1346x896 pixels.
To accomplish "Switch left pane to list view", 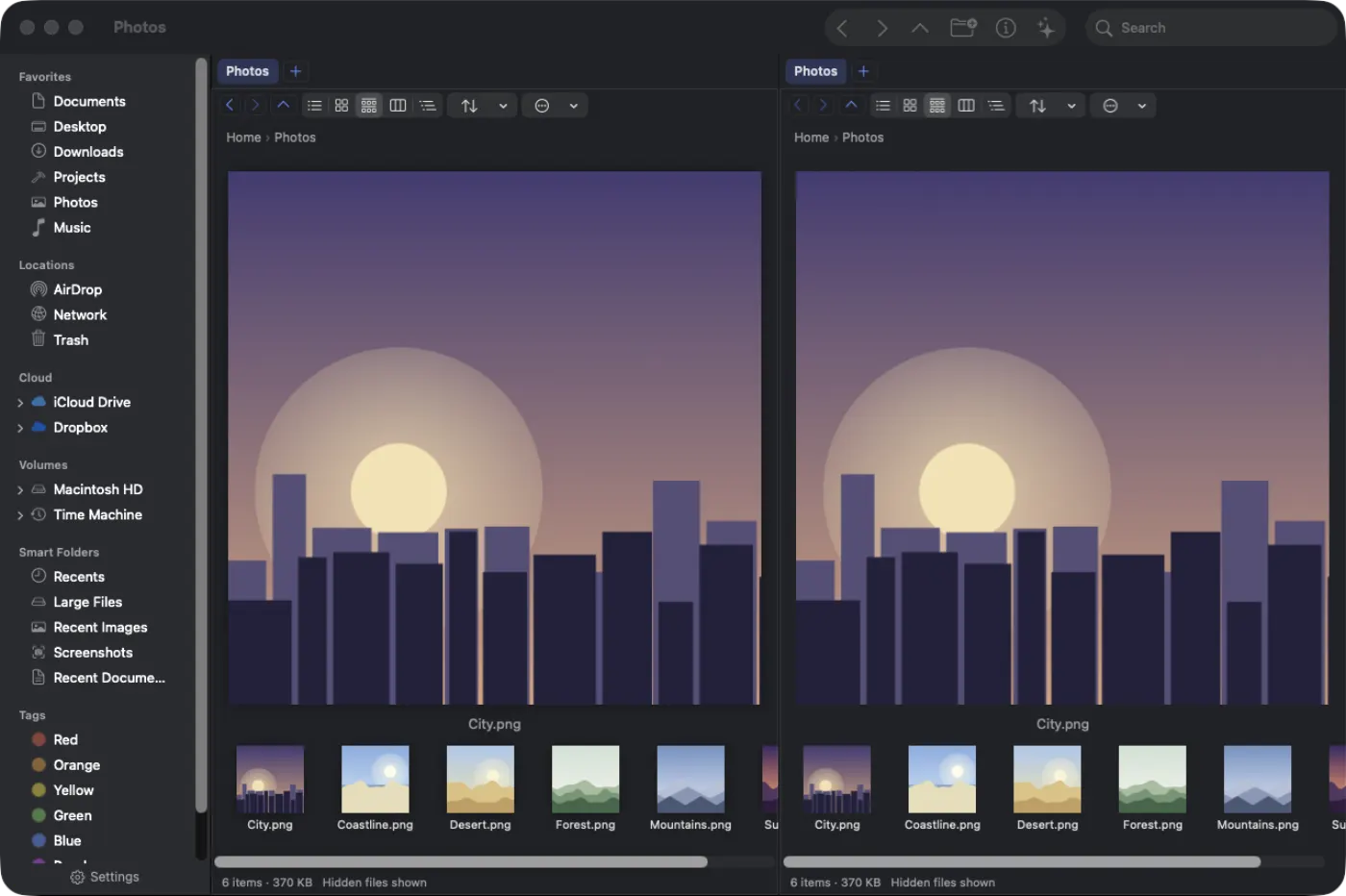I will 314,106.
